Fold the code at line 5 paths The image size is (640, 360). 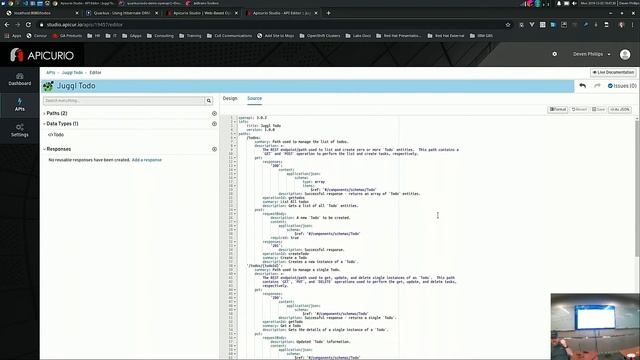(x=235, y=133)
